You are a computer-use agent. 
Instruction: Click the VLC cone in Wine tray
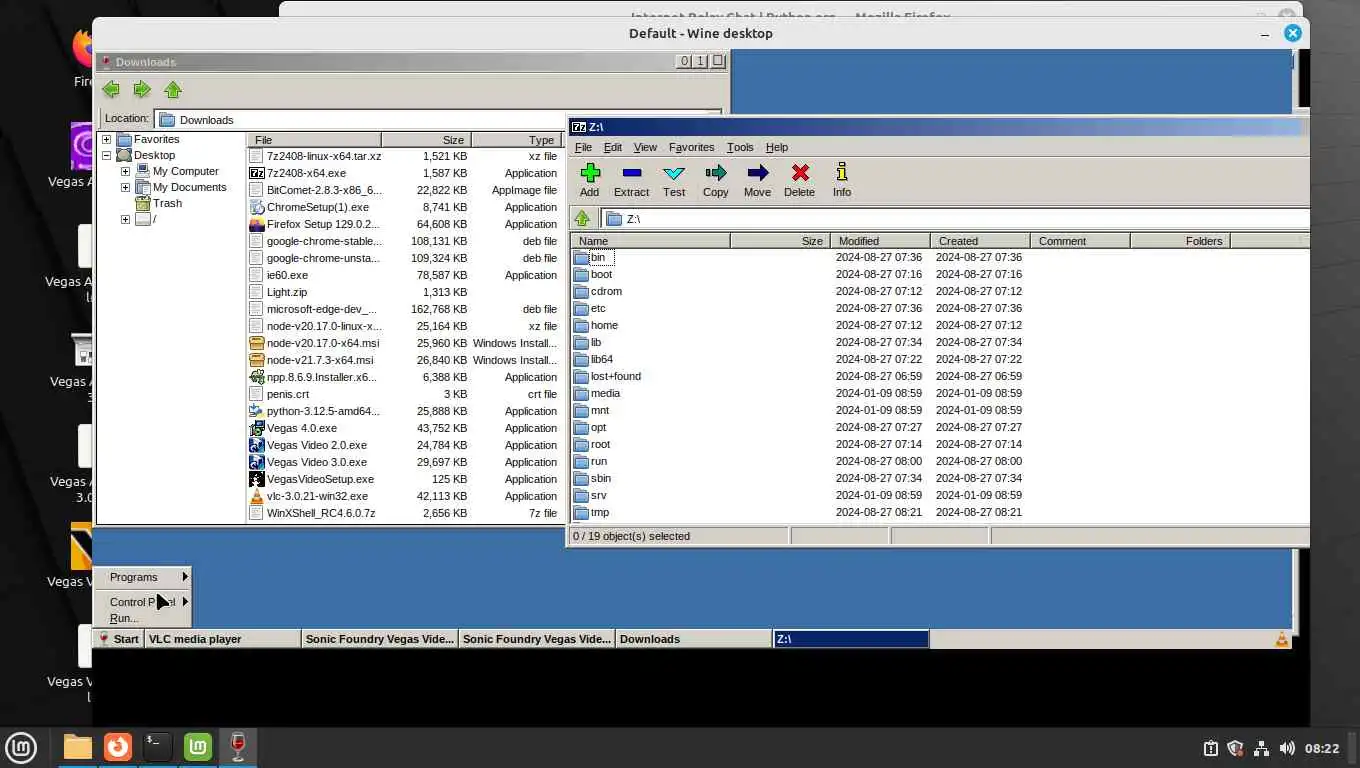point(1281,639)
